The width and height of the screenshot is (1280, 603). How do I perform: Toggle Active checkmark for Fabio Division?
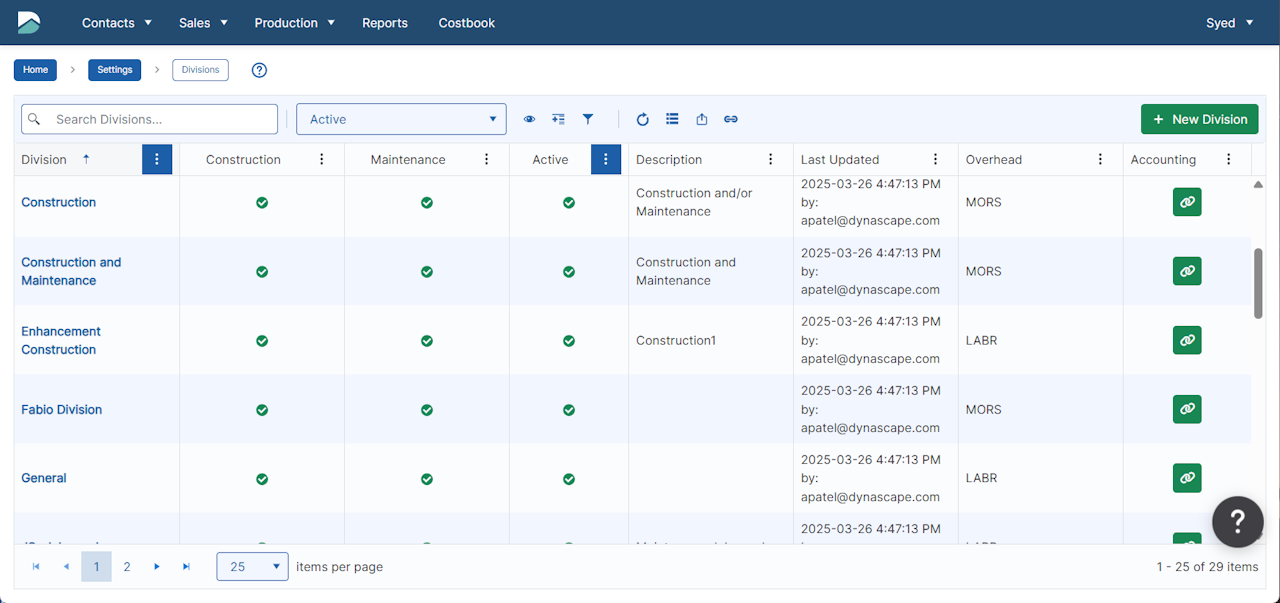(x=569, y=410)
